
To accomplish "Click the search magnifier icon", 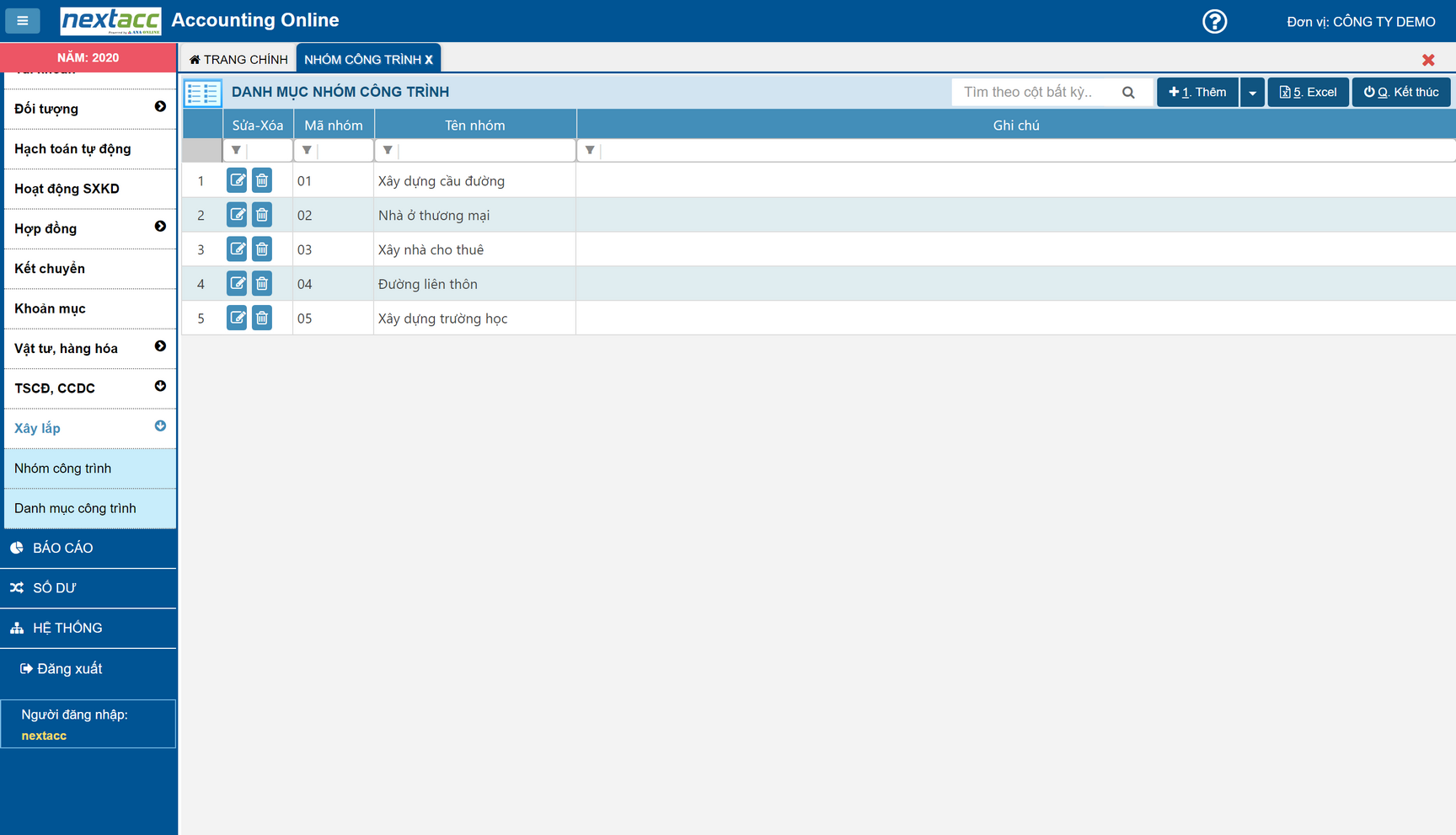I will click(x=1128, y=93).
